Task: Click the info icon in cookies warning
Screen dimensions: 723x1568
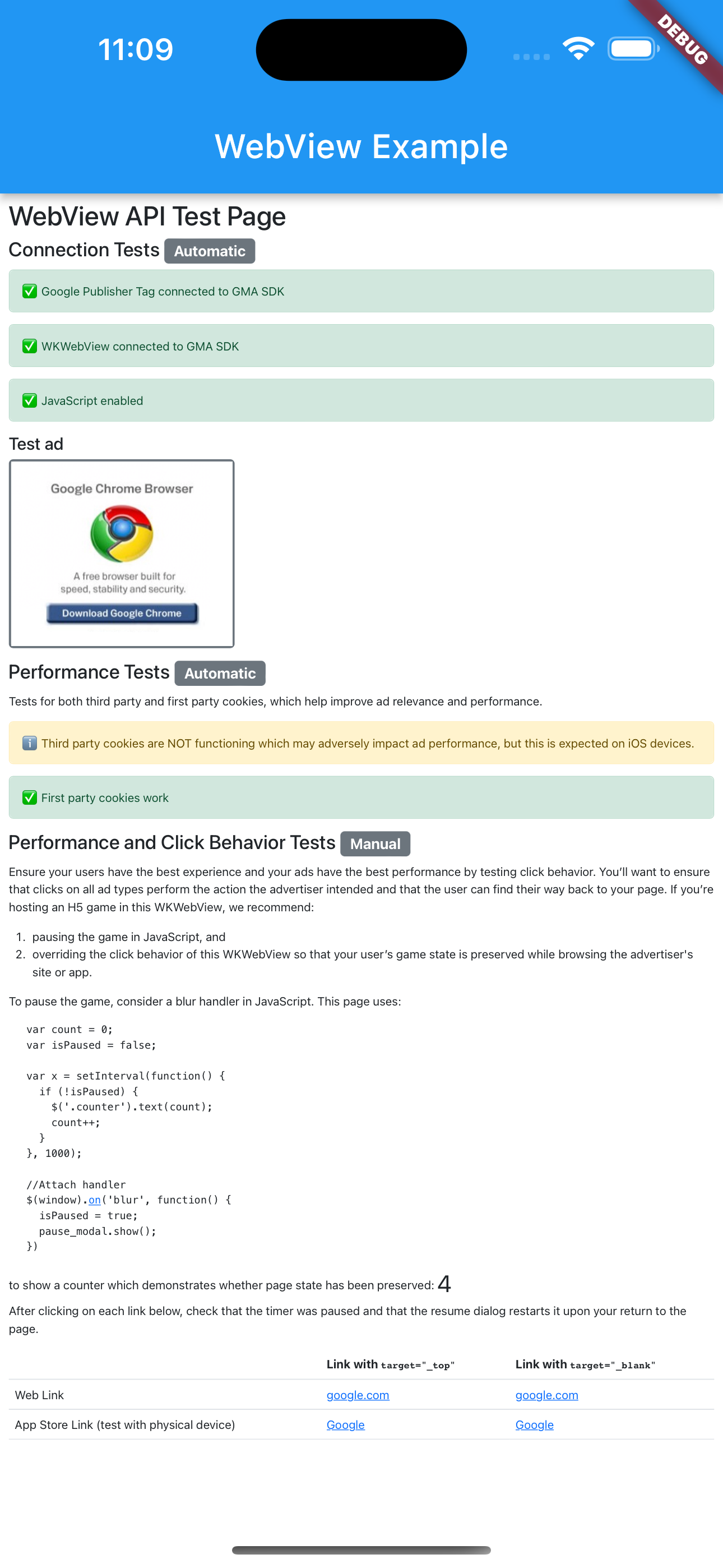Action: pos(29,743)
